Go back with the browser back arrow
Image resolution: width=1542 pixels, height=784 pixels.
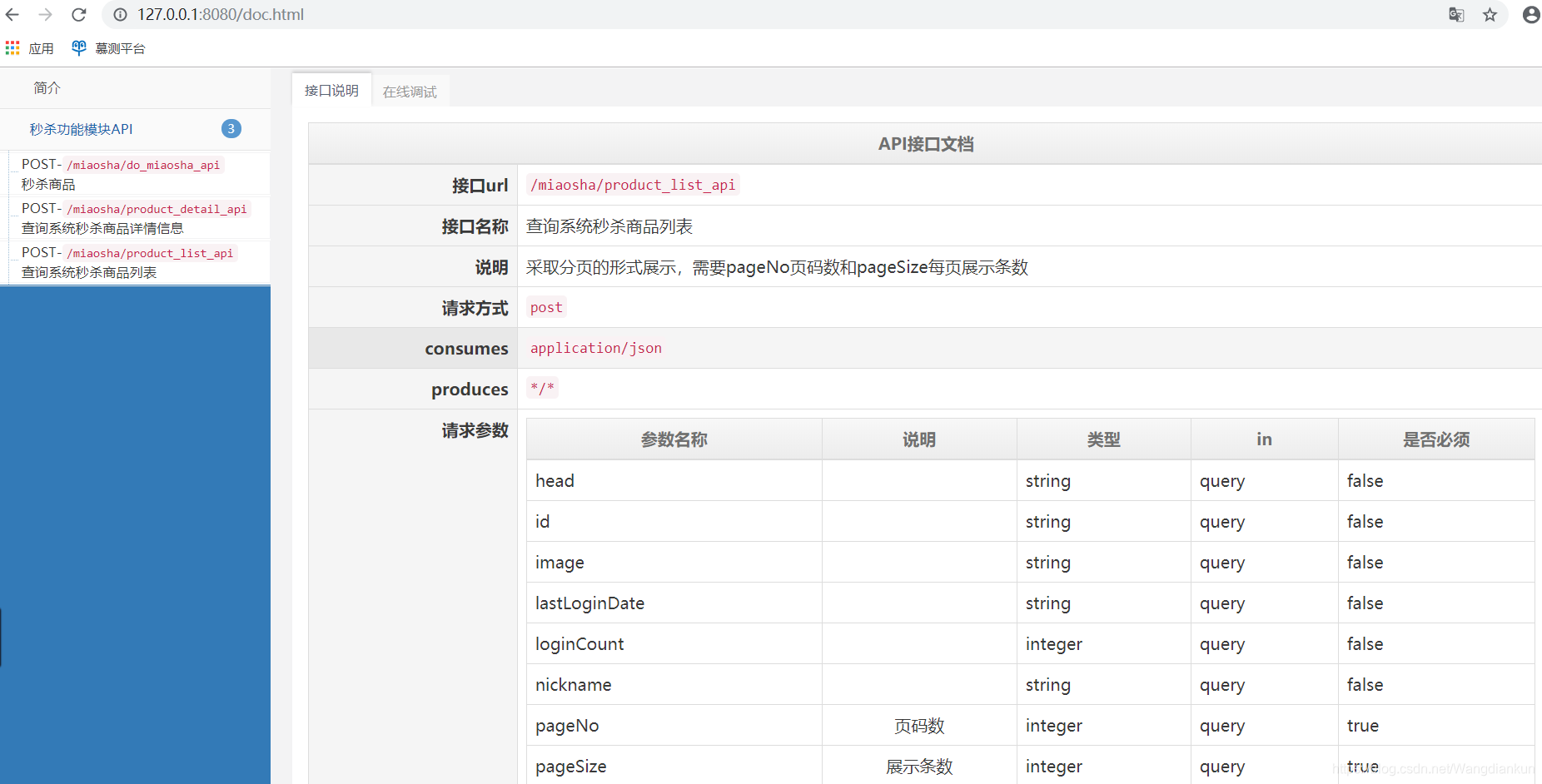(12, 14)
